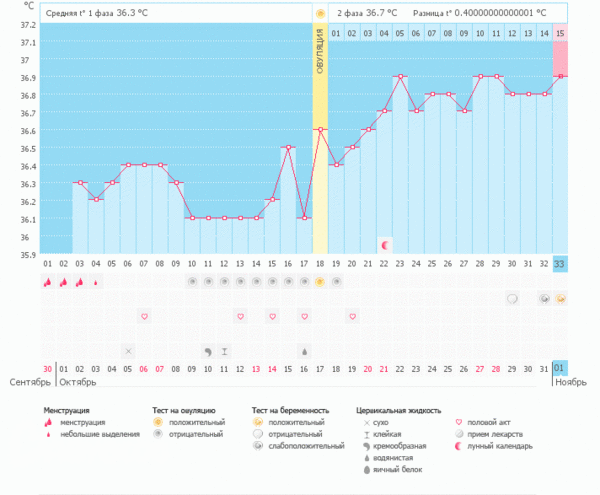Image resolution: width=600 pixels, height=495 pixels.
Task: Select the highlighted cycle day 33 cell
Action: (560, 264)
